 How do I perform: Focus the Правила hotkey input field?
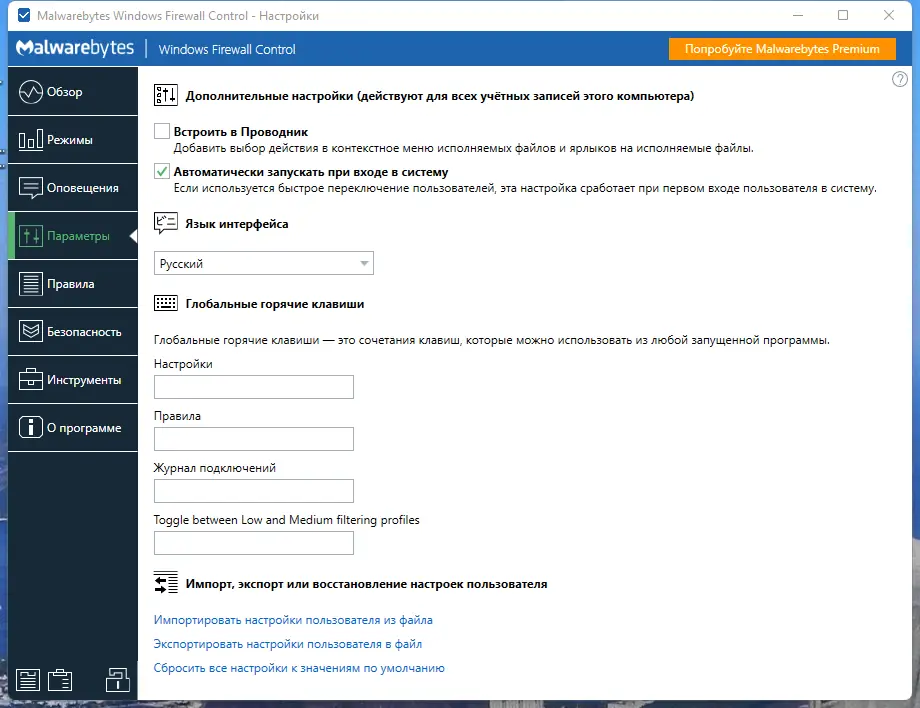pos(253,439)
